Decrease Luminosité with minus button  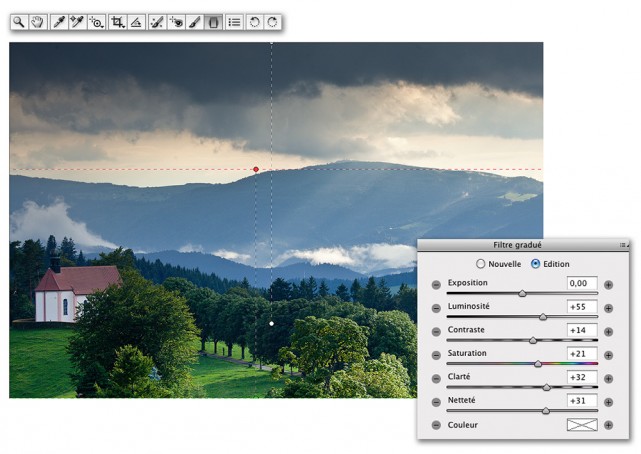tap(436, 308)
